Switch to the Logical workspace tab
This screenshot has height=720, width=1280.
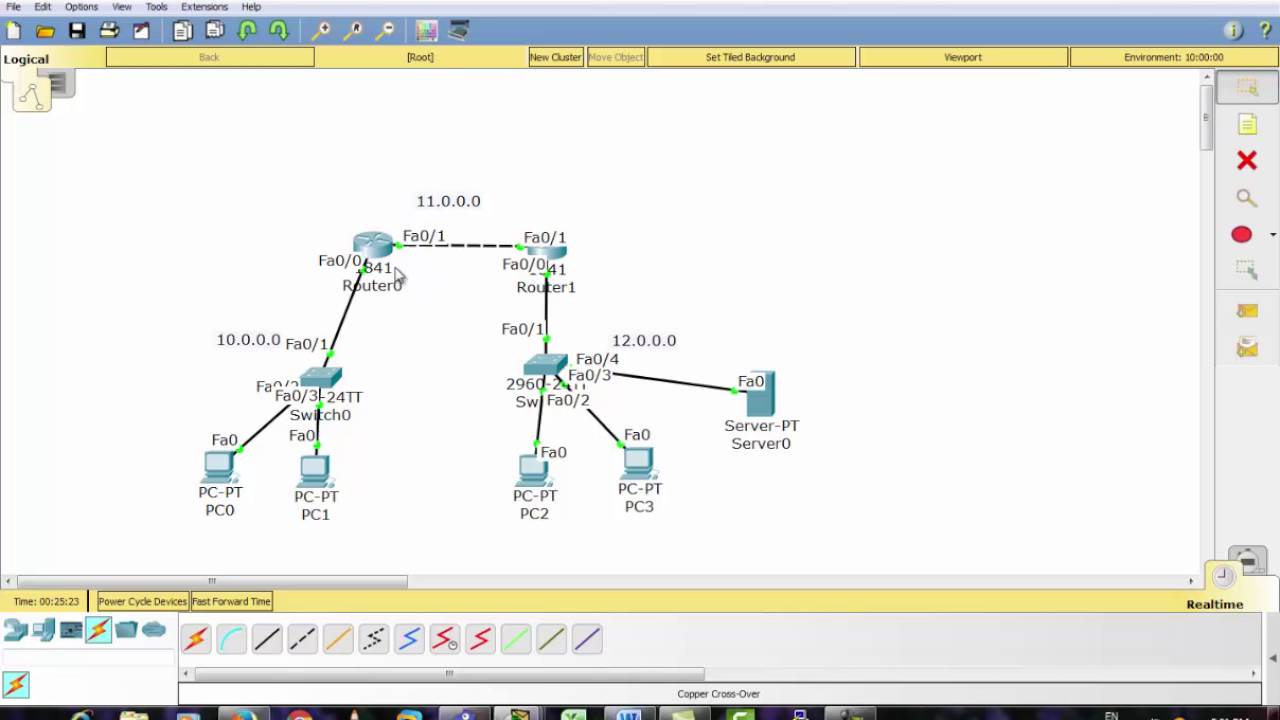(x=26, y=59)
